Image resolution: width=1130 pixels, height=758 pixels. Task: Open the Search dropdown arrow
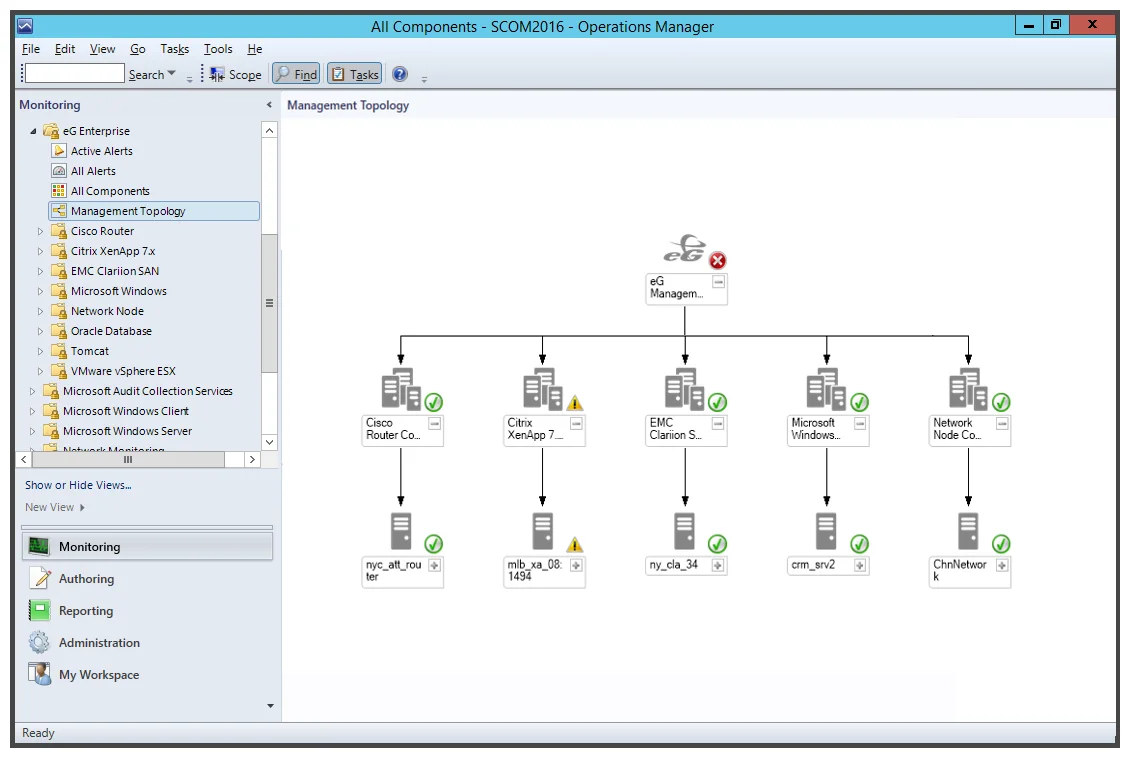172,73
